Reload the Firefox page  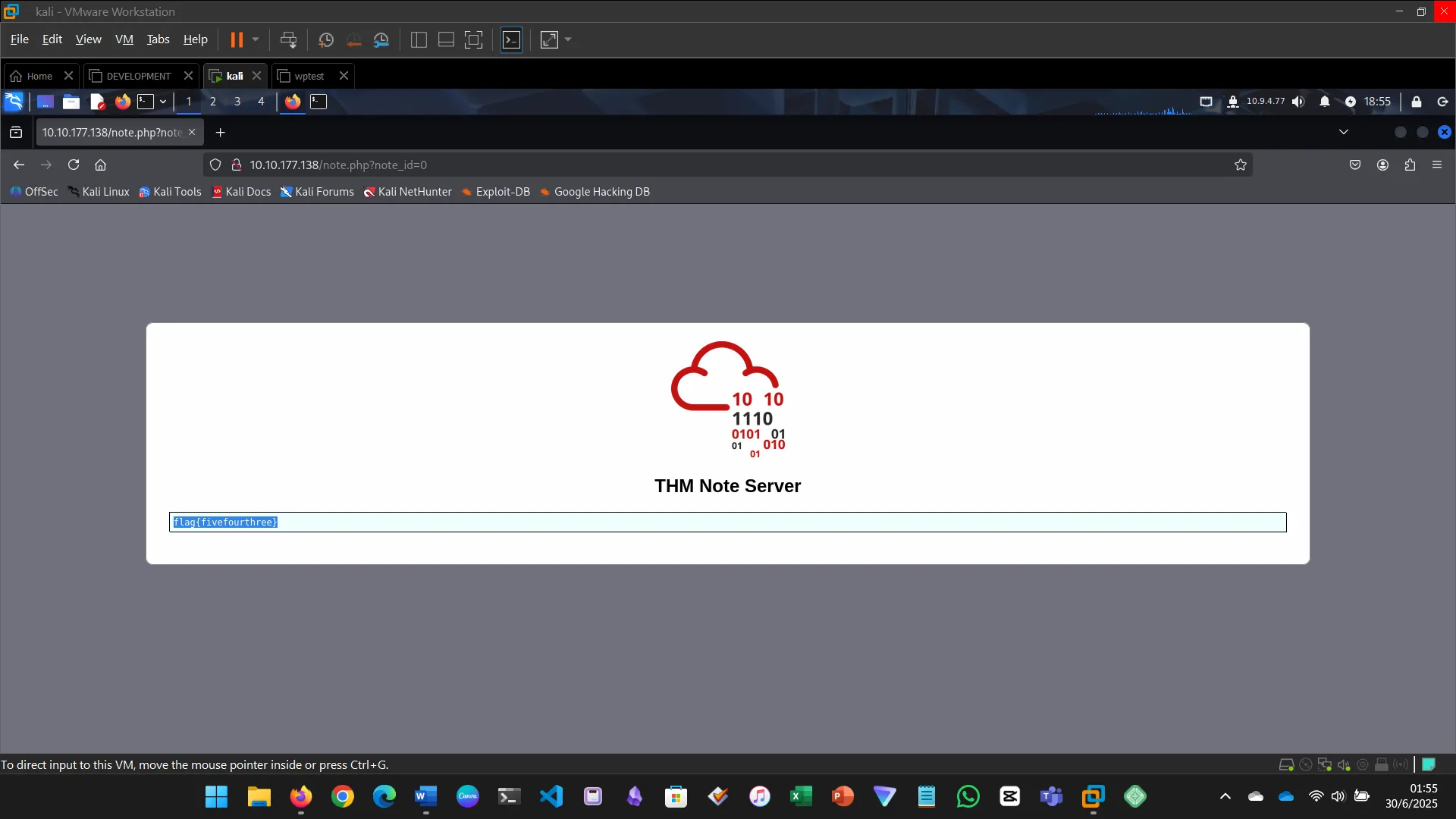tap(74, 165)
